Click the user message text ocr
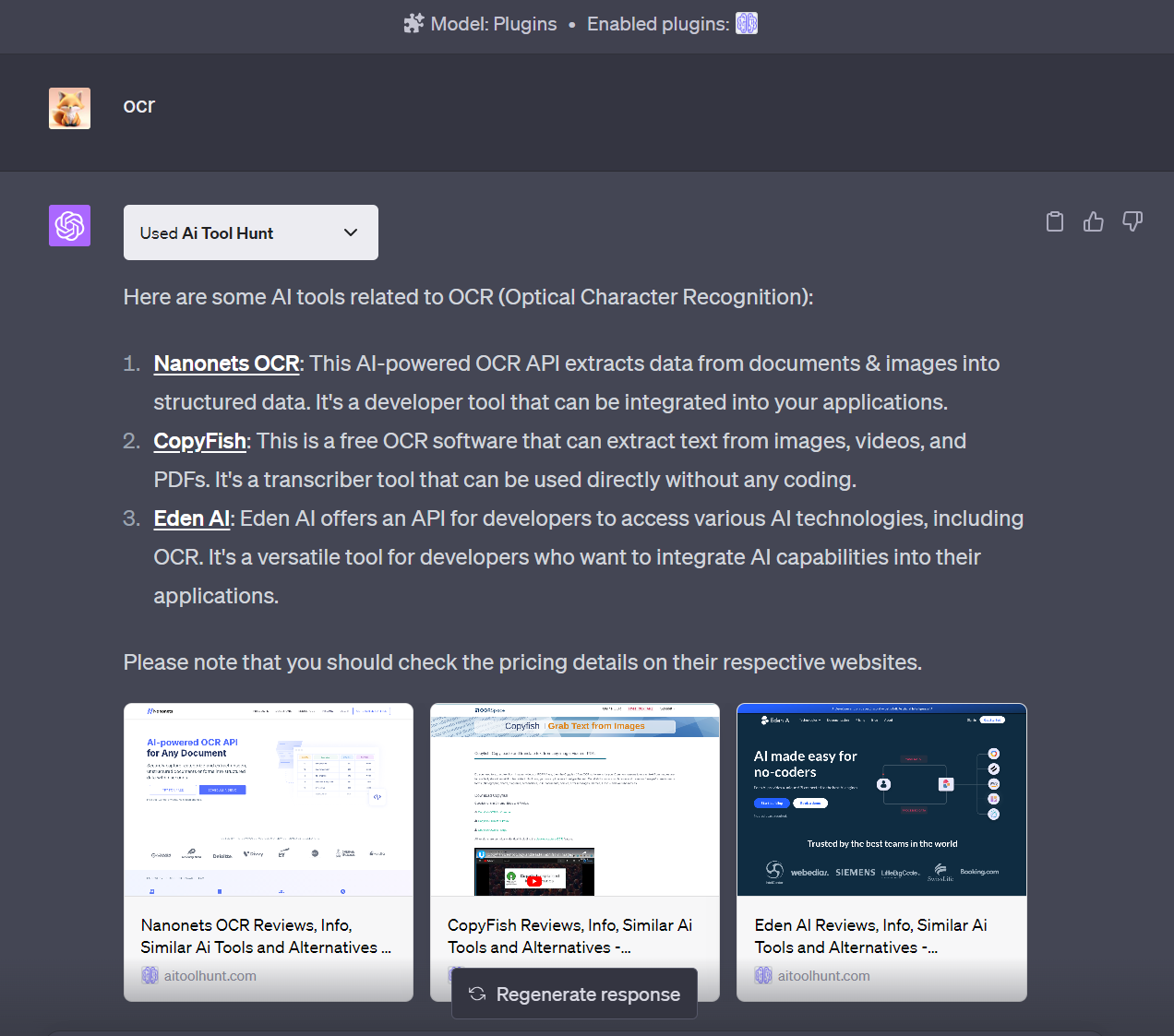 pos(139,105)
